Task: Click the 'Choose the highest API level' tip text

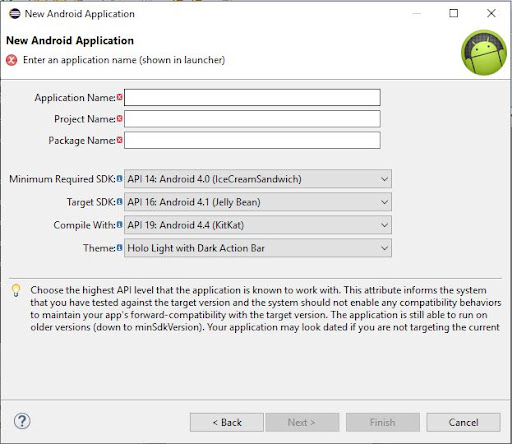Action: click(x=265, y=309)
